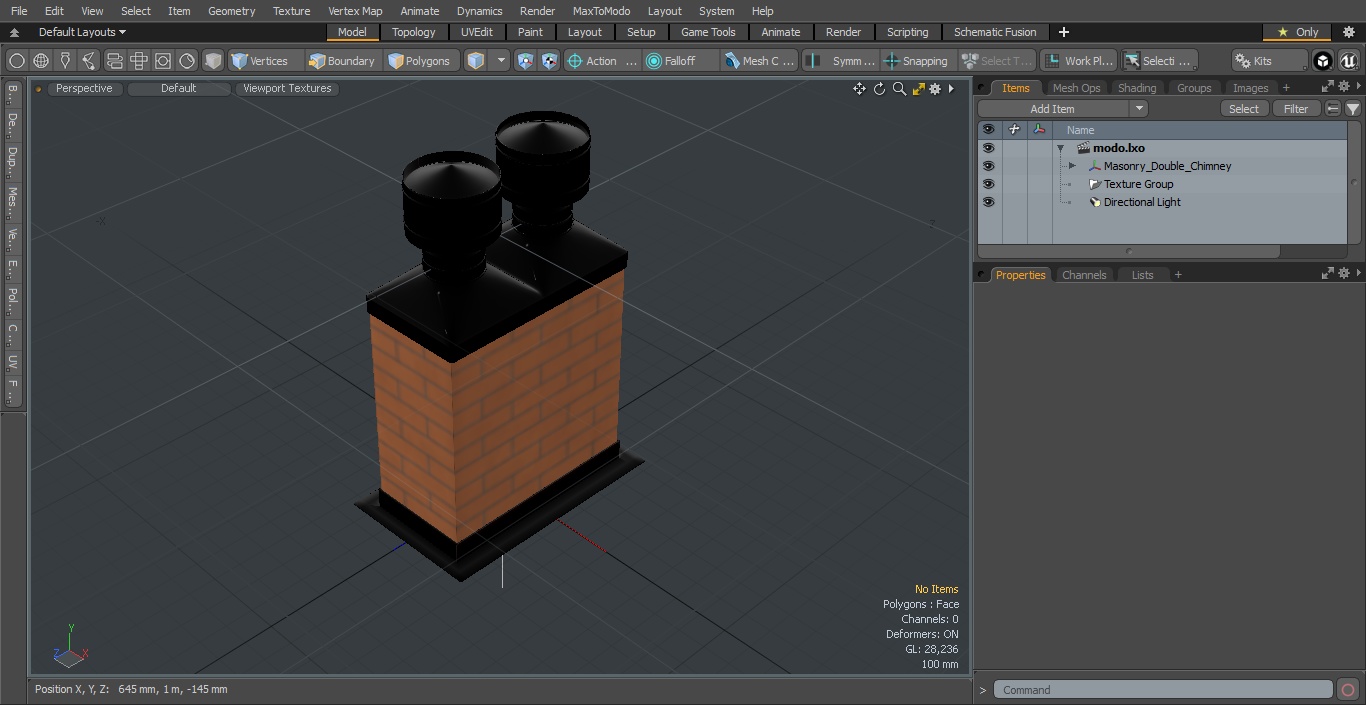This screenshot has width=1366, height=705.
Task: Add a new layout tab with plus
Action: click(1063, 32)
